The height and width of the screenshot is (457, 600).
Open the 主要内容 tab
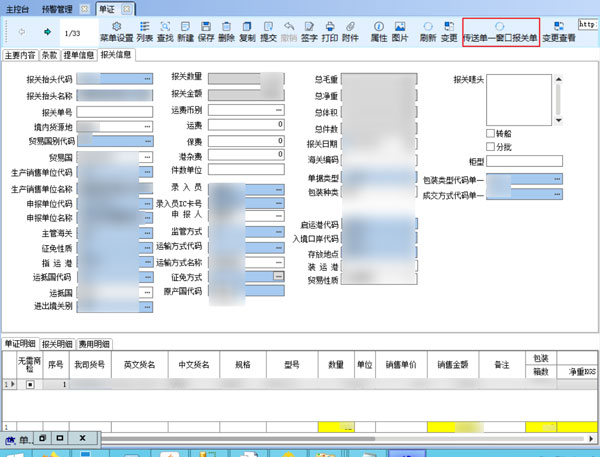(x=20, y=55)
